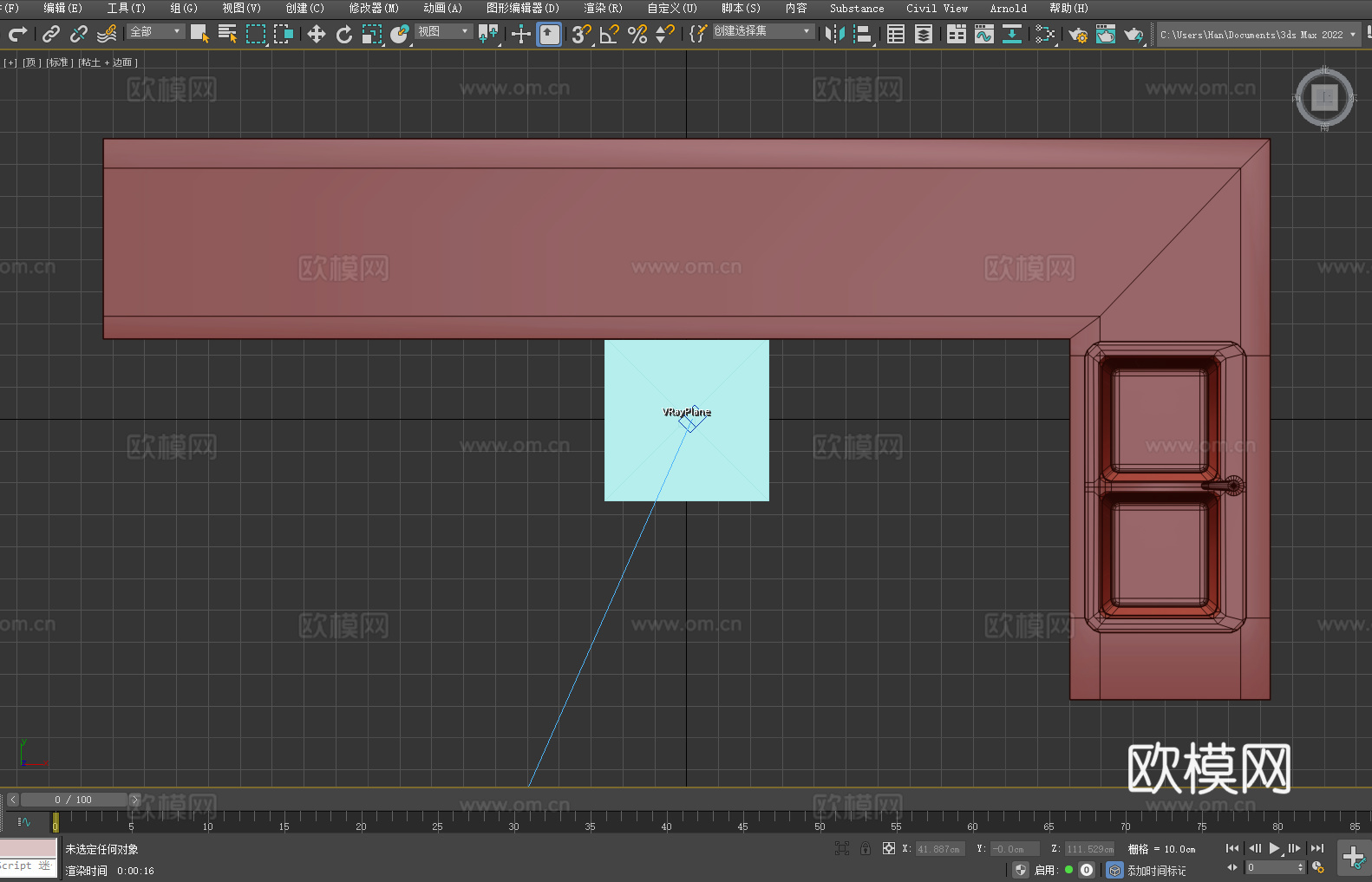Click the download-arrow toolbar icon
The height and width of the screenshot is (882, 1372).
tap(1012, 34)
